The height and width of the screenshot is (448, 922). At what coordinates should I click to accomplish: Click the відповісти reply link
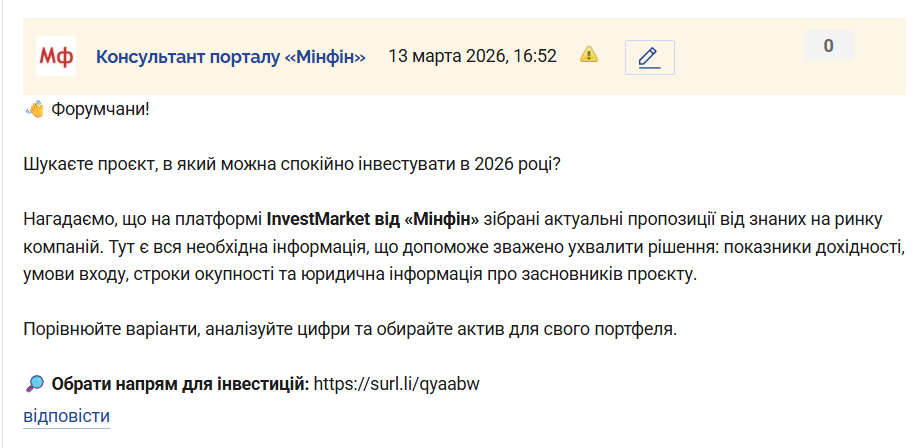66,416
